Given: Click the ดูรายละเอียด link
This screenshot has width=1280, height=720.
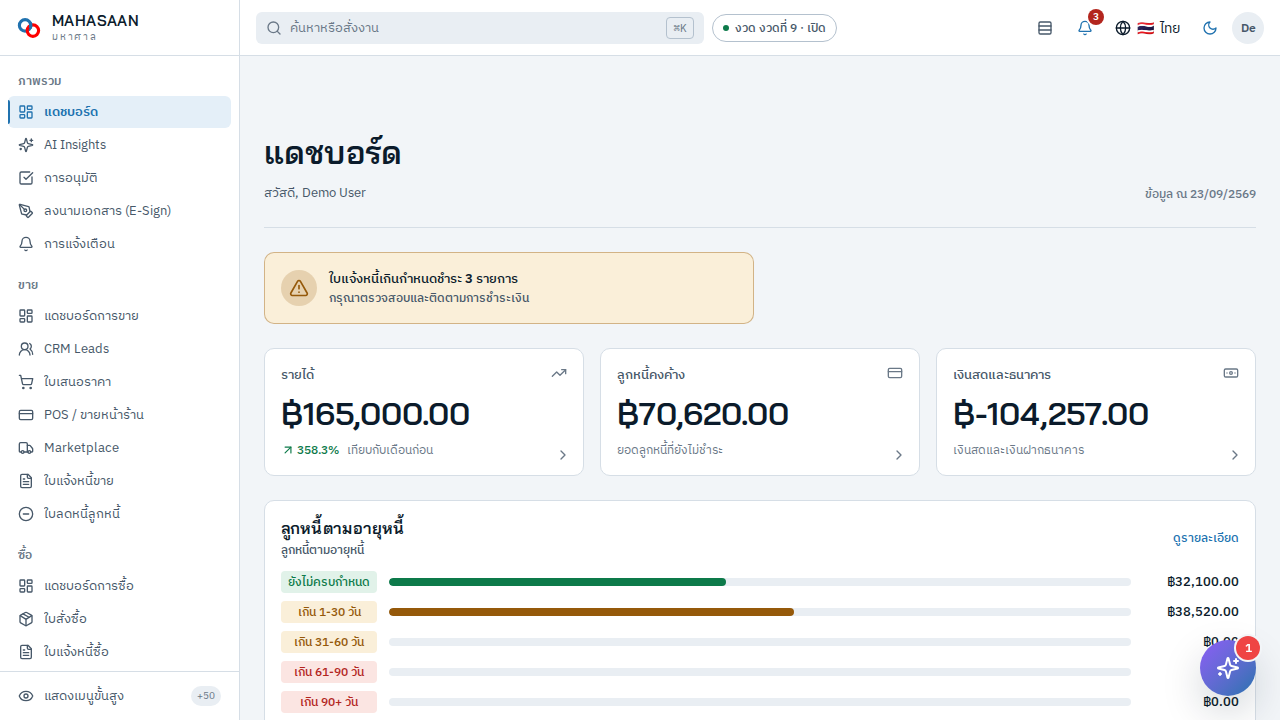Looking at the screenshot, I should (1206, 538).
